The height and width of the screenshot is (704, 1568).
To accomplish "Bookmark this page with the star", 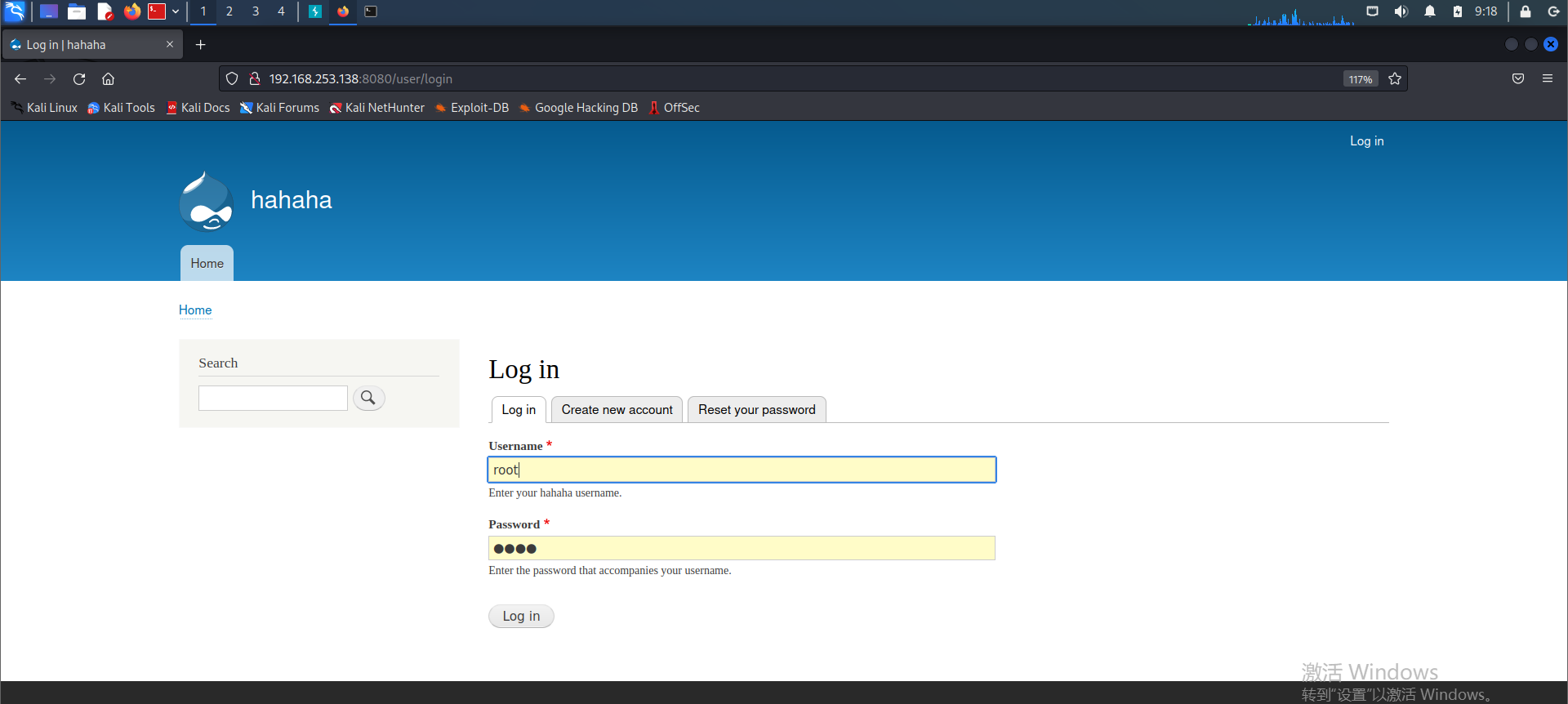I will pyautogui.click(x=1395, y=78).
